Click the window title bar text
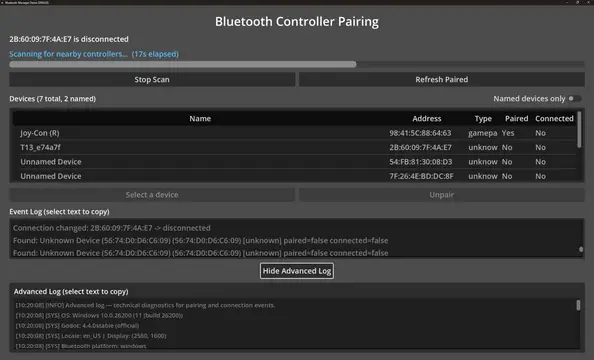This screenshot has height=360, width=594. (x=27, y=2)
